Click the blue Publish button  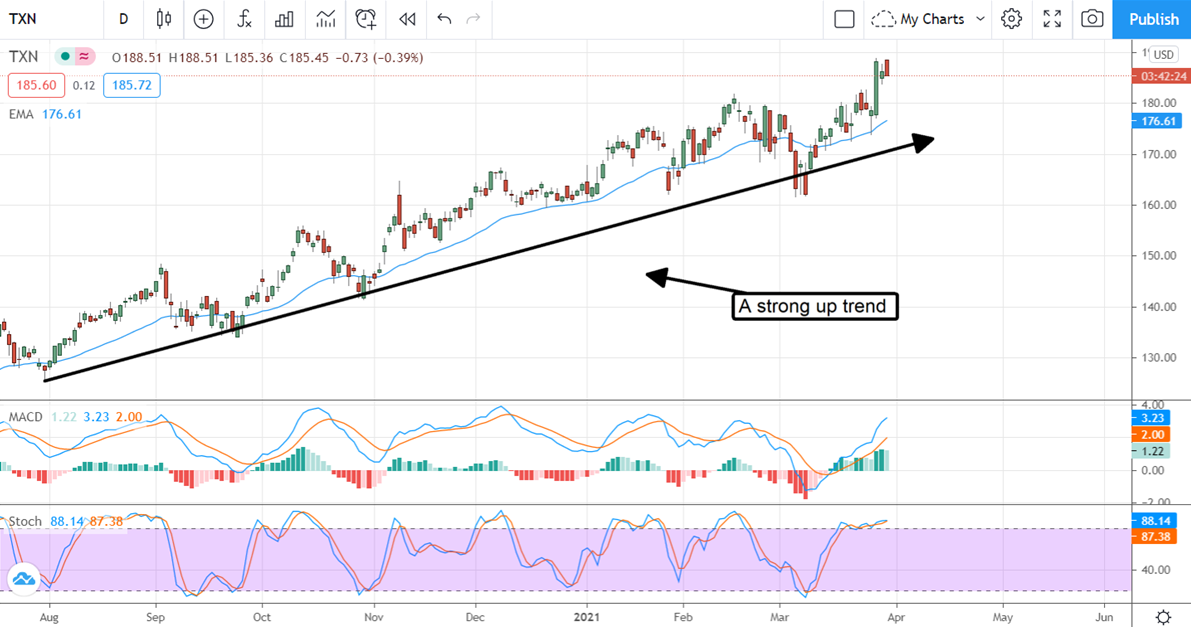(1152, 19)
